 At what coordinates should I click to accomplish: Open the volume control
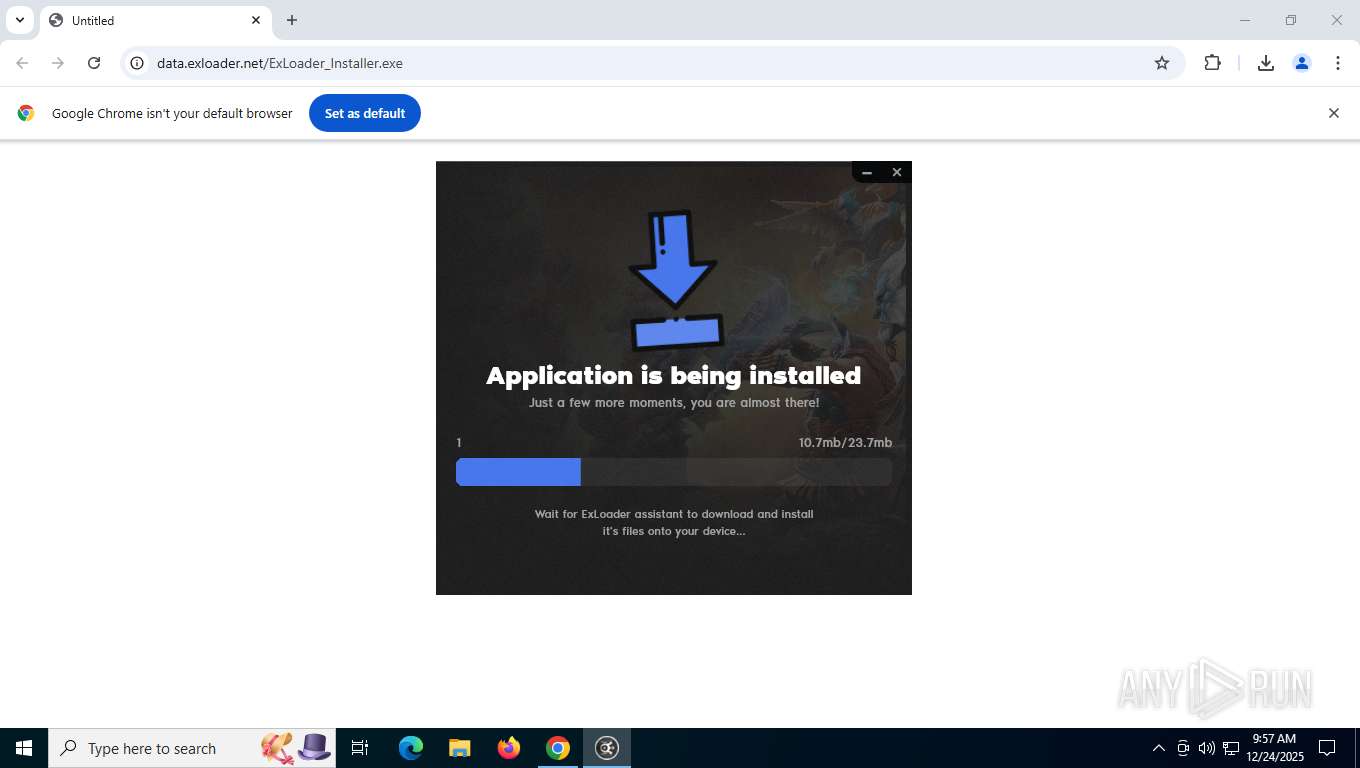pyautogui.click(x=1207, y=748)
